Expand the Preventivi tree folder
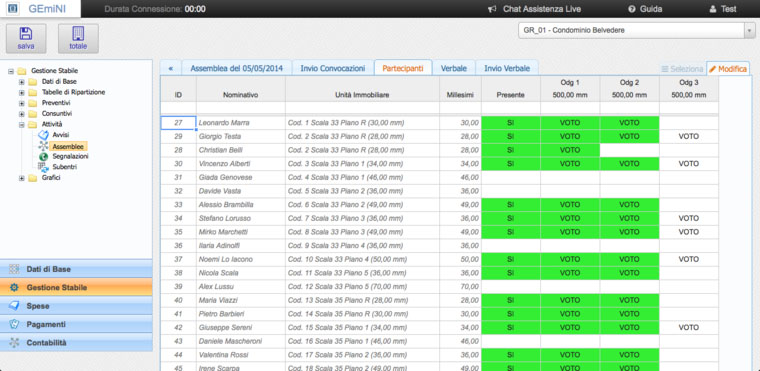Screen dimensions: 760x371 tap(21, 103)
